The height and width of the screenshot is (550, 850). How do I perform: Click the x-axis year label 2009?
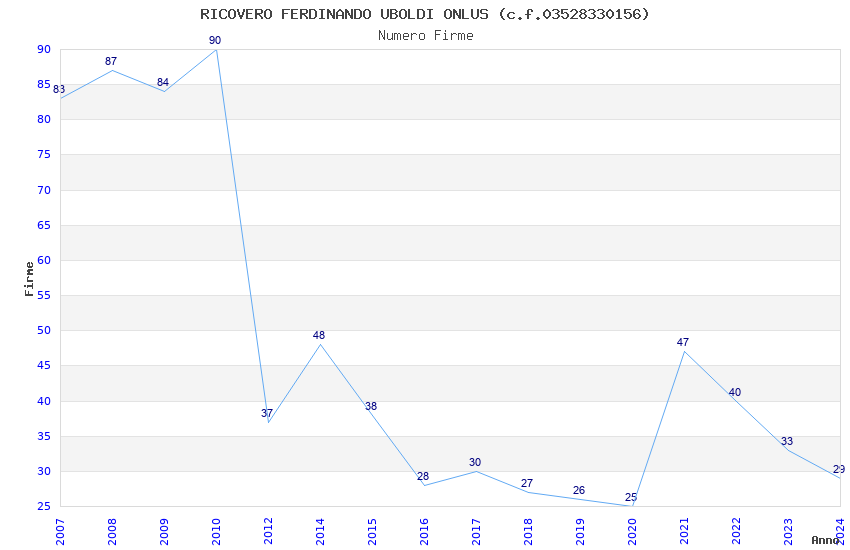[164, 532]
